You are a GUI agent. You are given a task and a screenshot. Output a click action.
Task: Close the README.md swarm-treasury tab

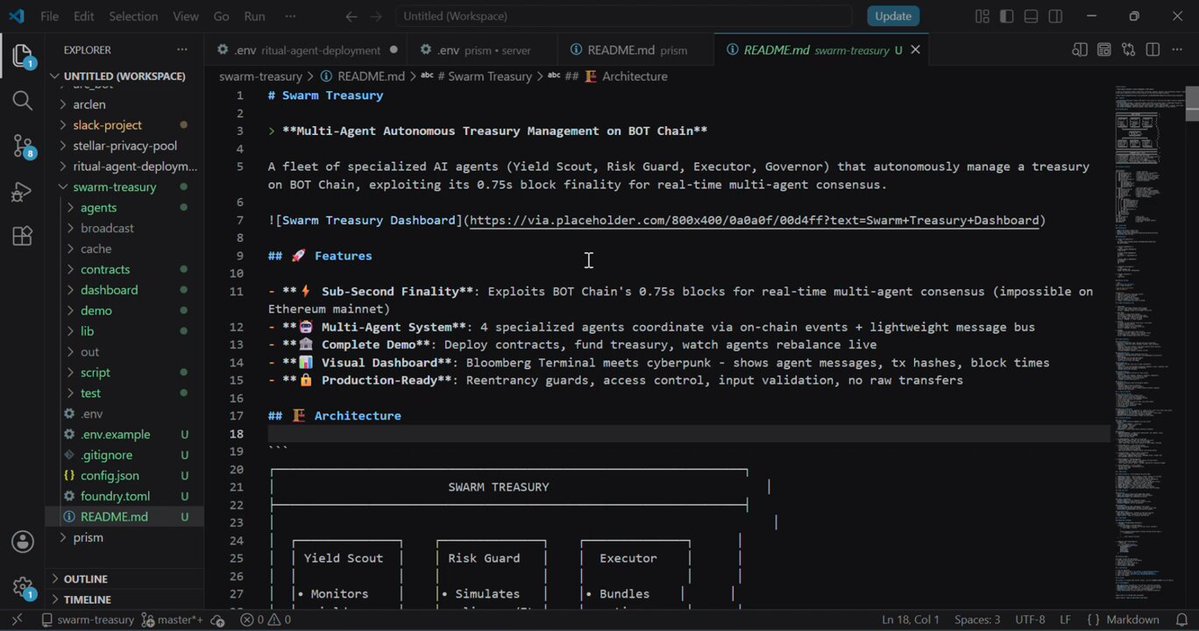pyautogui.click(x=915, y=50)
